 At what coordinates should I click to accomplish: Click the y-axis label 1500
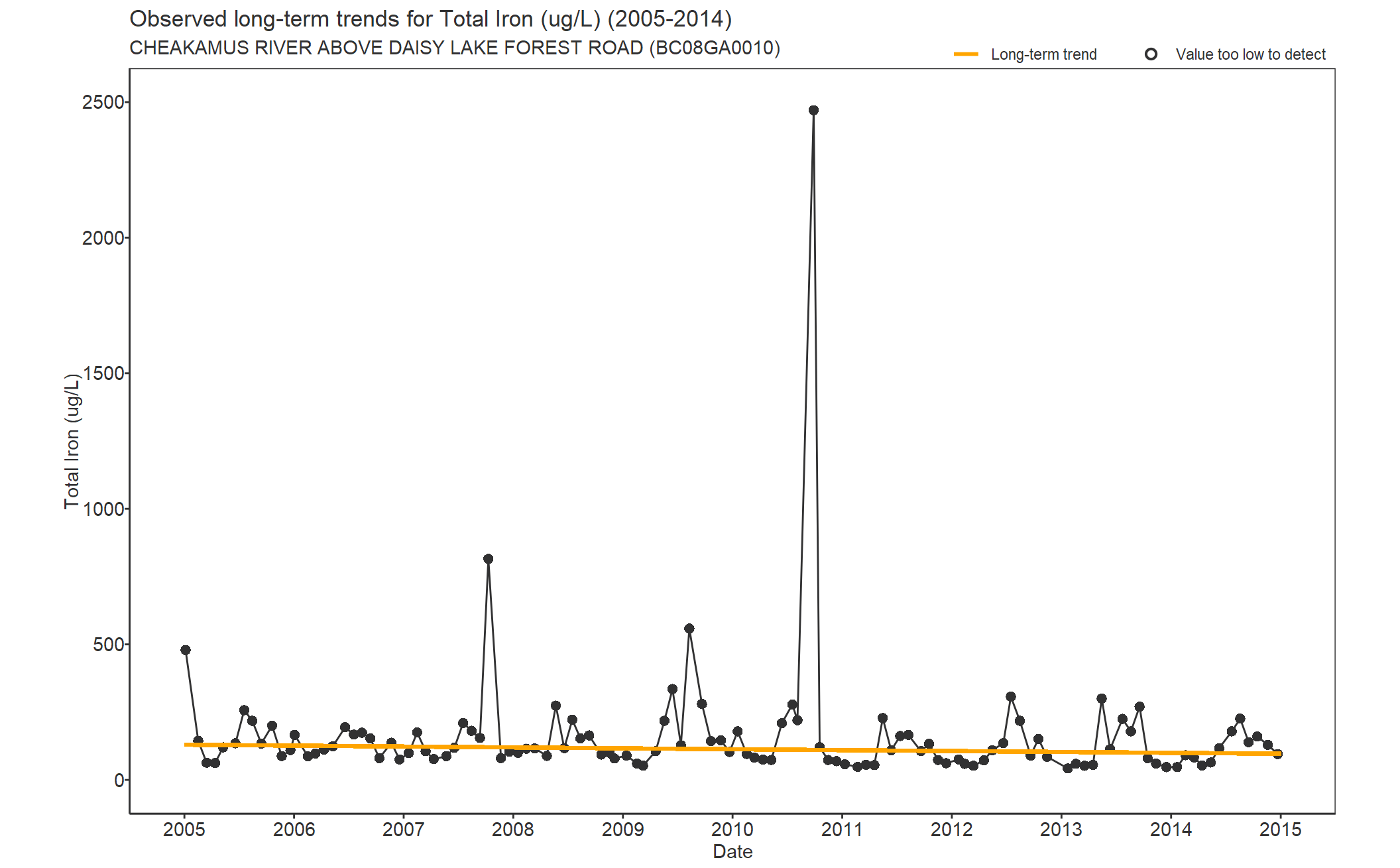click(103, 373)
